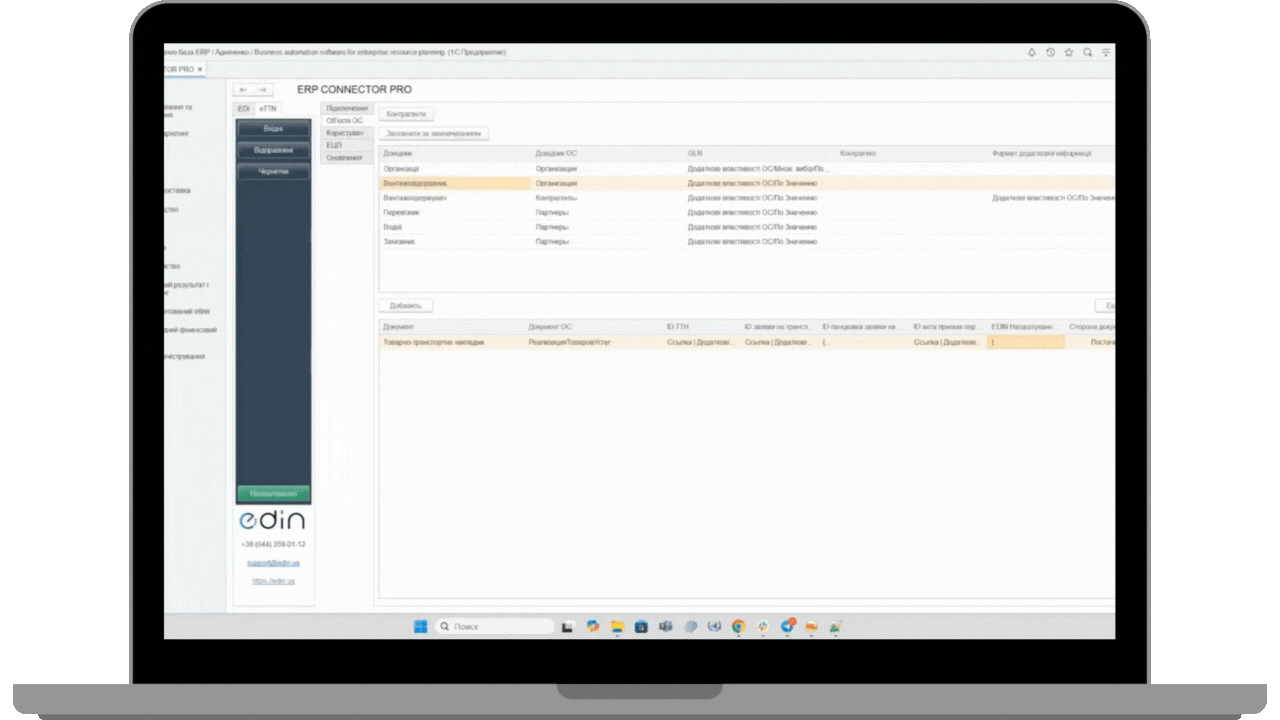Click the Чернетки button
The image size is (1280, 720).
click(x=273, y=172)
